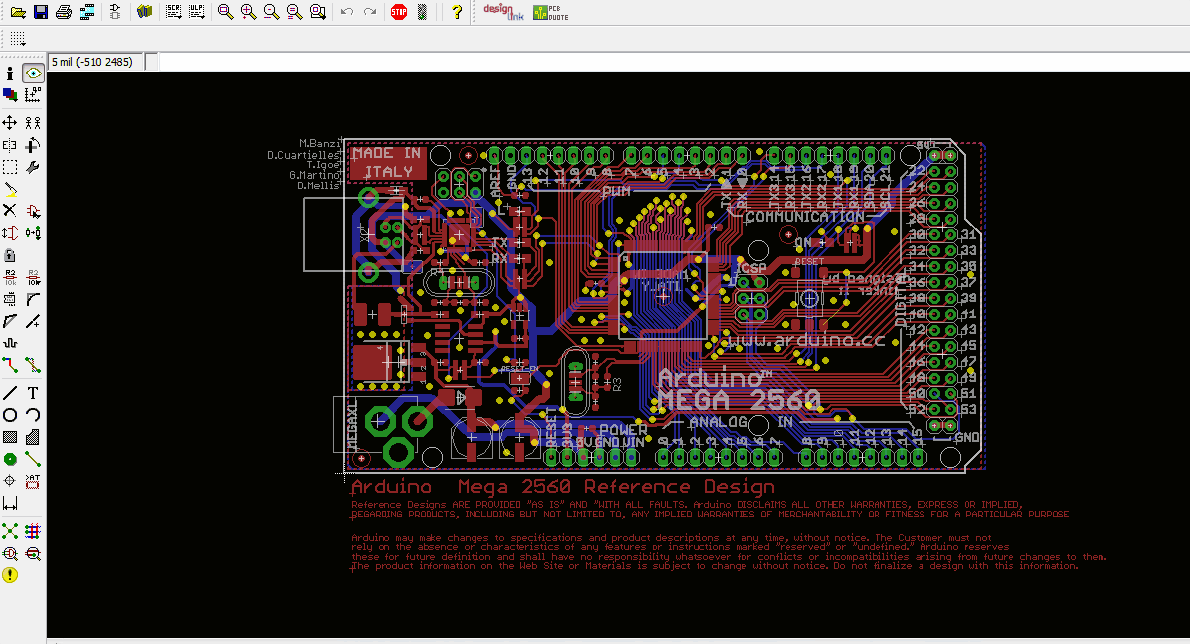This screenshot has width=1190, height=644.
Task: Select the Miter tool
Action: coord(33,300)
